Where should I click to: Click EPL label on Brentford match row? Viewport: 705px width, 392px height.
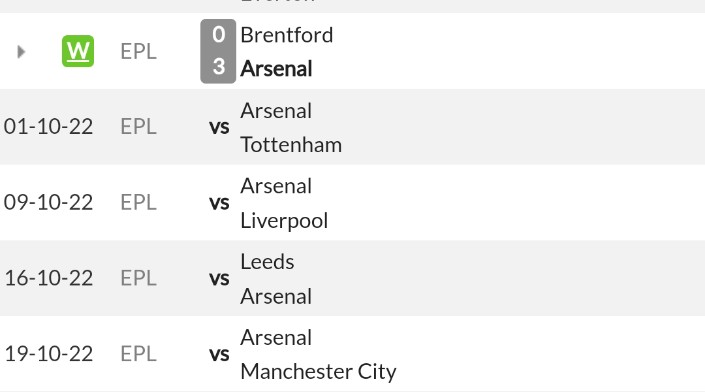click(x=138, y=51)
